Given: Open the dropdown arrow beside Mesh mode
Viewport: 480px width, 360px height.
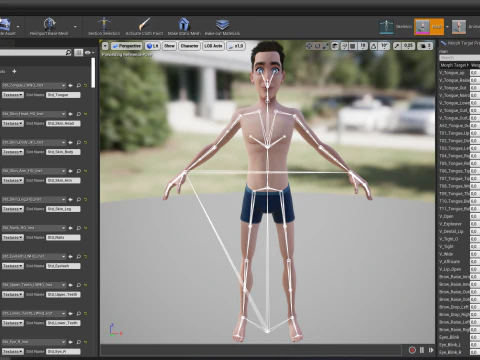Looking at the screenshot, I should coord(447,27).
